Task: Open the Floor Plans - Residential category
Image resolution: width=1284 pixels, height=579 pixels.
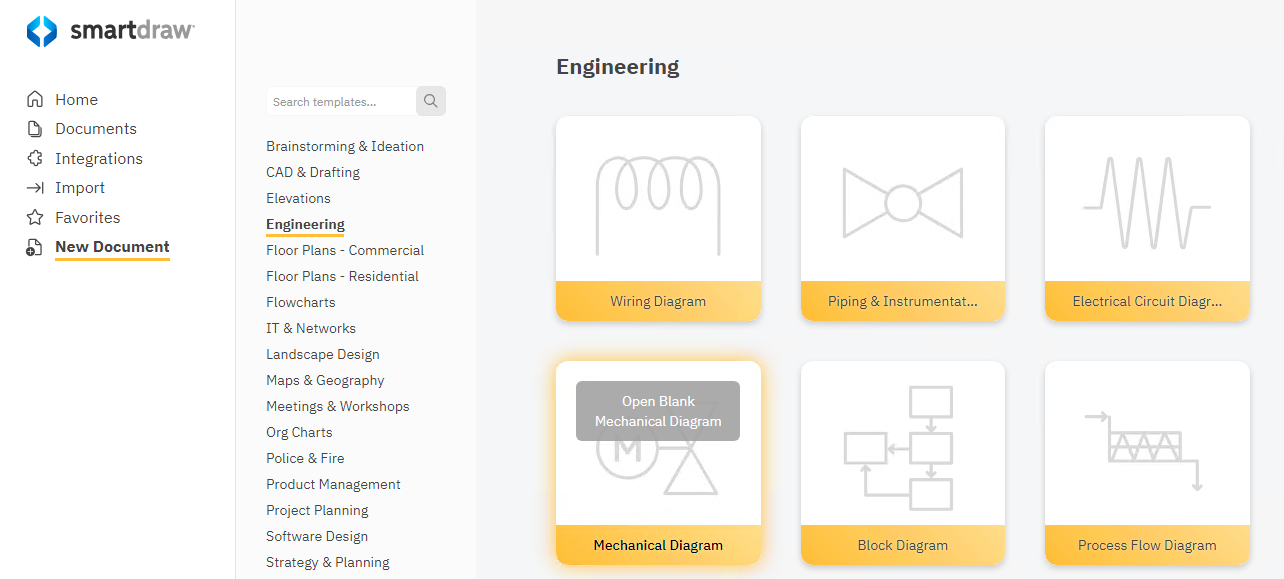Action: pos(342,276)
